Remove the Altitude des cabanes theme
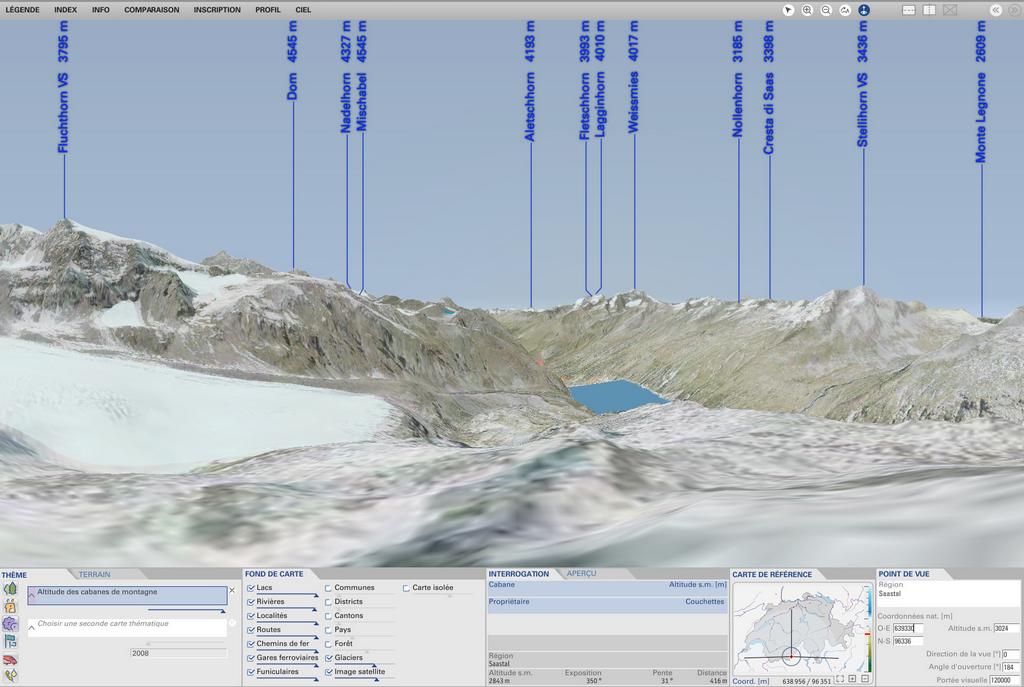Screen dimensions: 1024x687 point(232,590)
